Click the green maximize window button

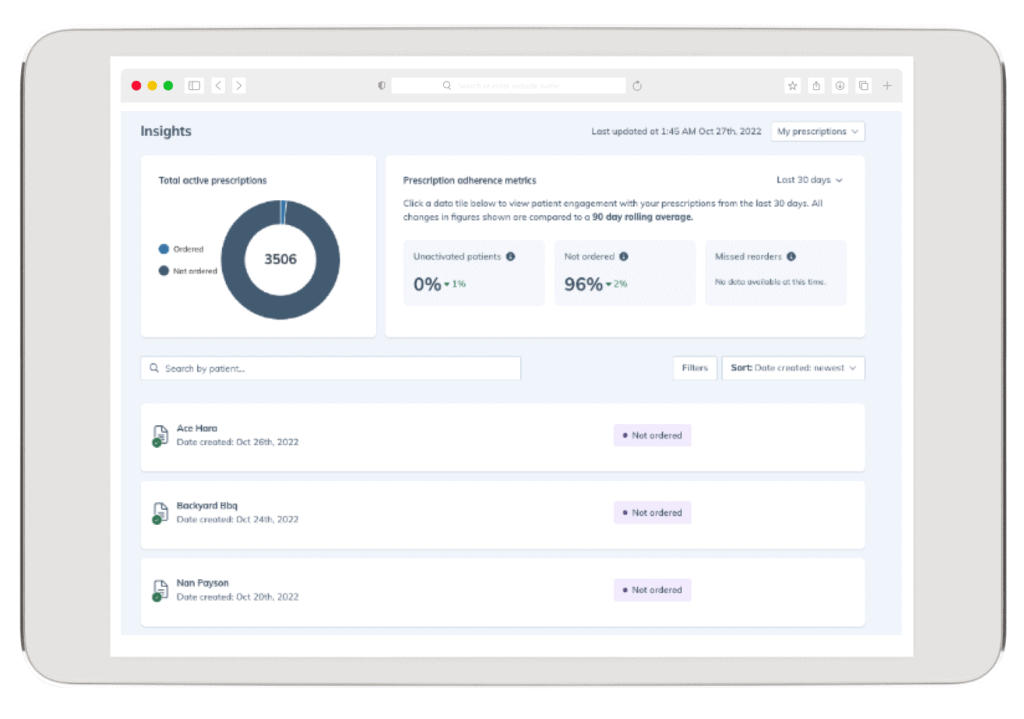point(168,86)
